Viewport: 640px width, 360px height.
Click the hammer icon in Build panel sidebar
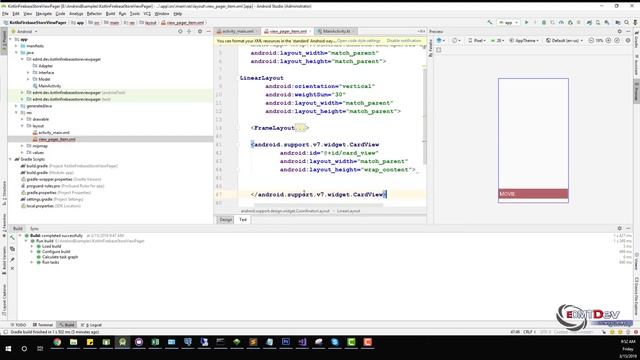[12, 238]
